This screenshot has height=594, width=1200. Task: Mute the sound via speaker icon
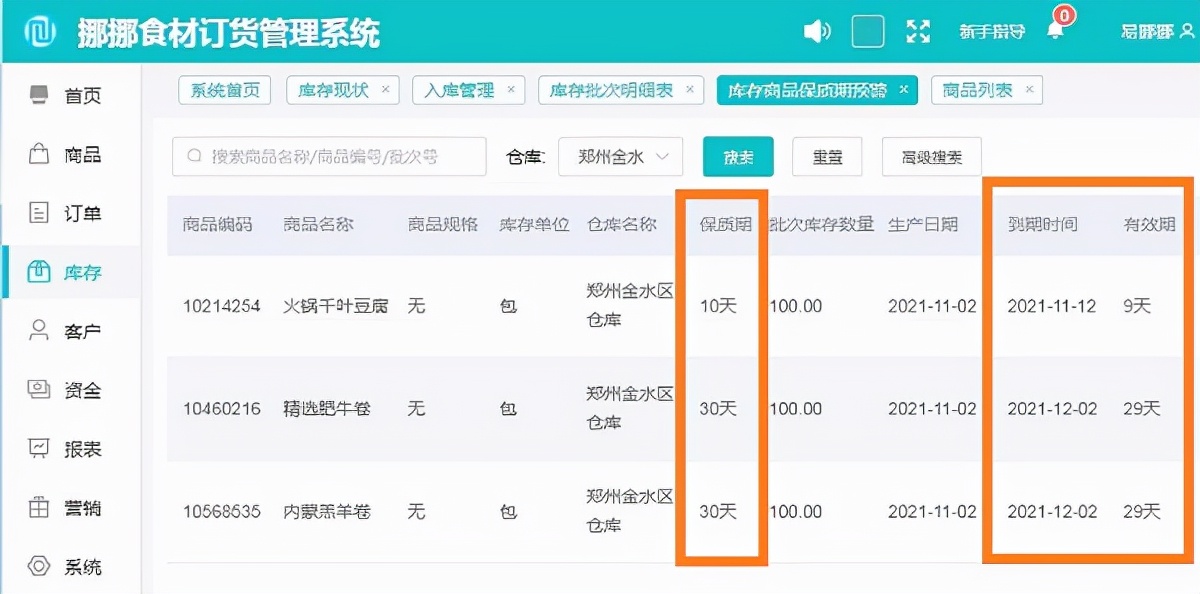tap(817, 30)
